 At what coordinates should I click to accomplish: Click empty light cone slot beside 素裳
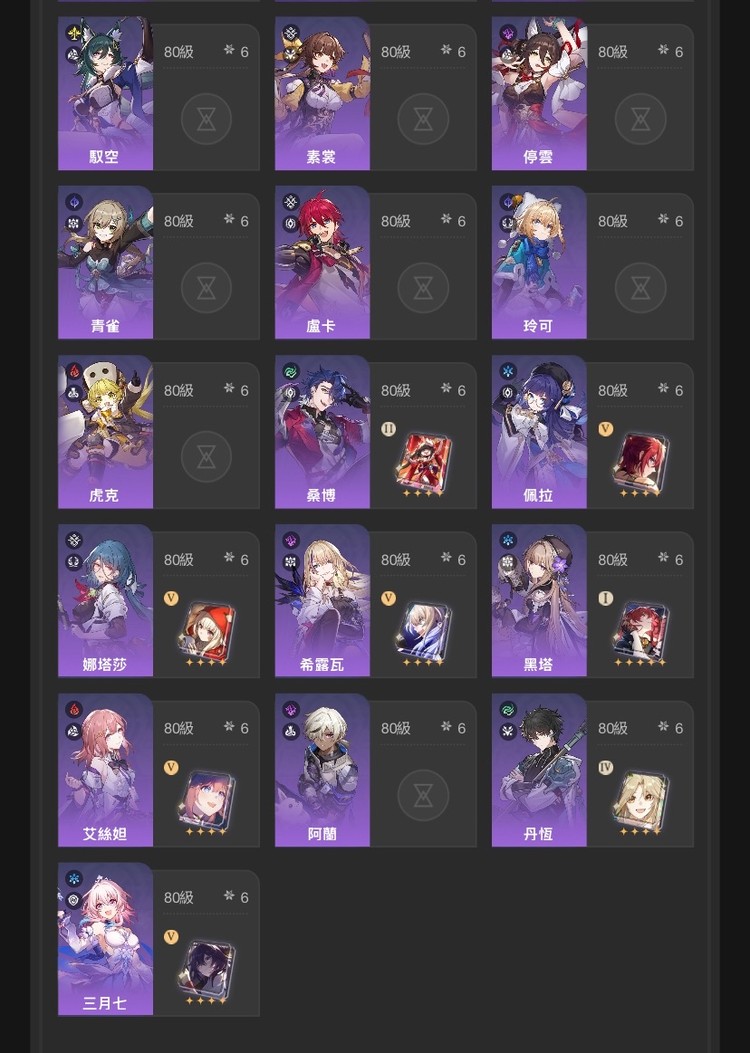pos(423,119)
